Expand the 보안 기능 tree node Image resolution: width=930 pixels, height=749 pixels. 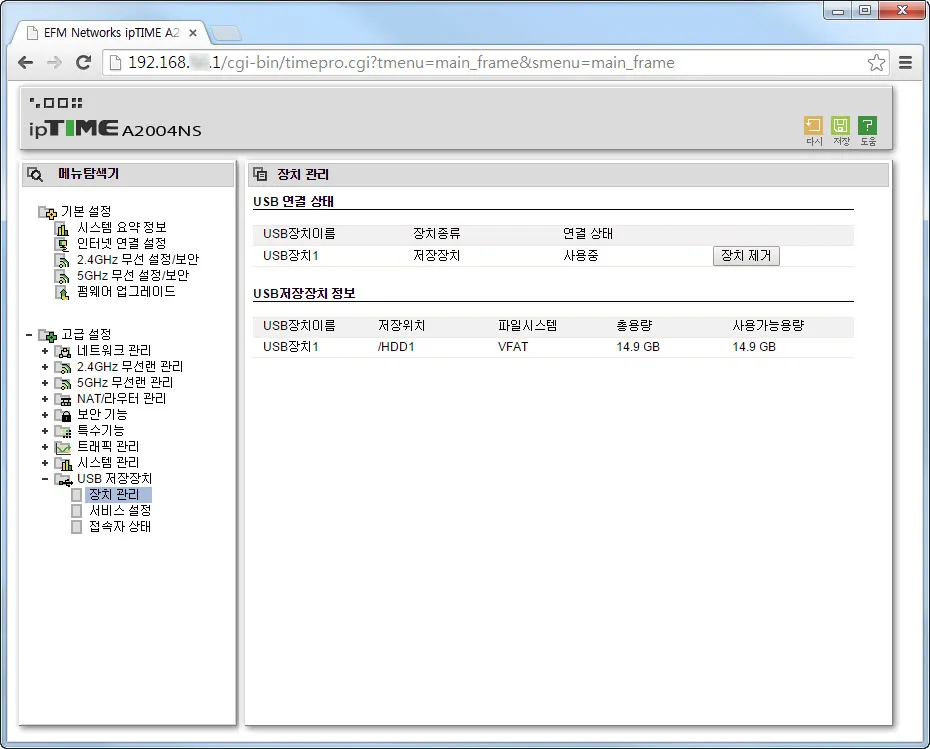[45, 415]
